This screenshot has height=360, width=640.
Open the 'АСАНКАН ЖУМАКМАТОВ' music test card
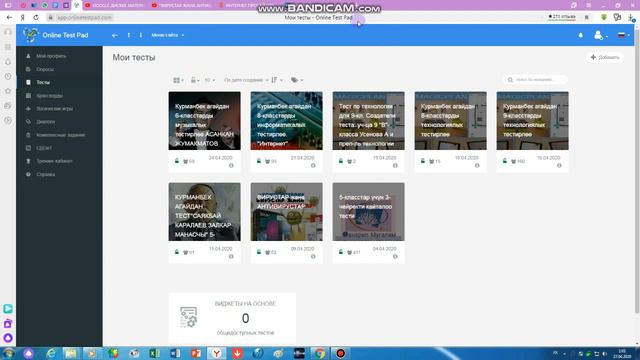click(x=204, y=121)
